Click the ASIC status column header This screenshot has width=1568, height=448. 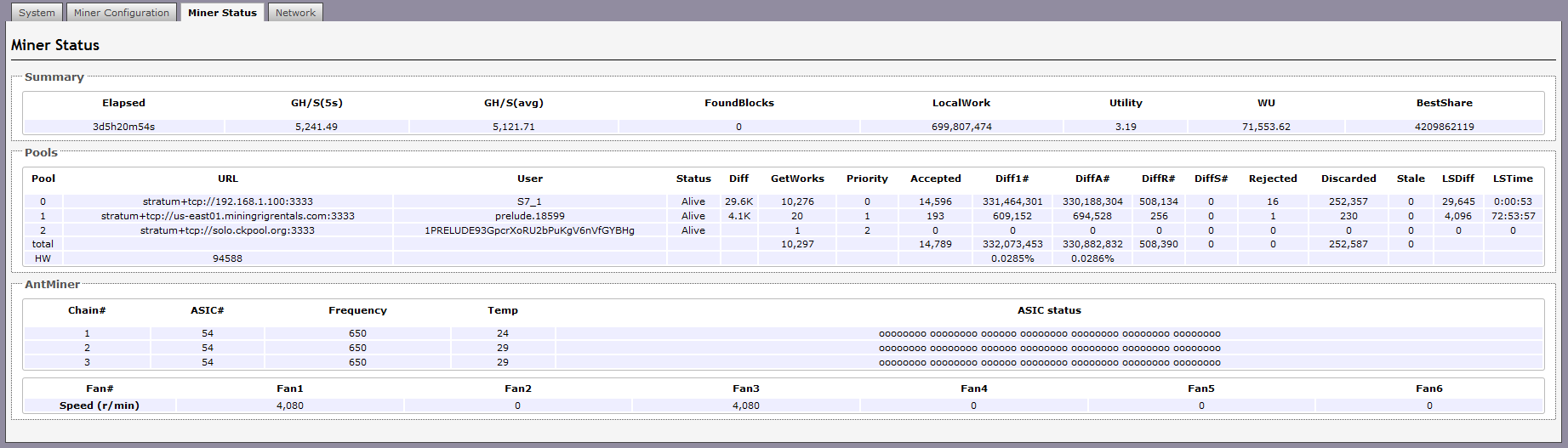1049,310
